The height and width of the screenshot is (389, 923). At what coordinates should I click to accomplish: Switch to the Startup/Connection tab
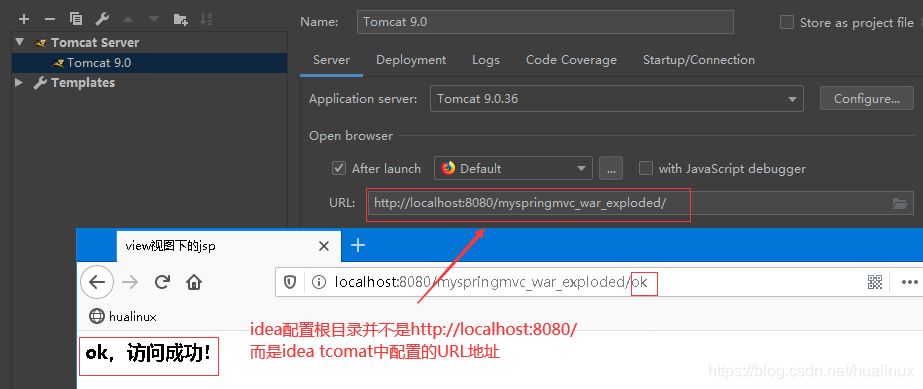point(699,60)
